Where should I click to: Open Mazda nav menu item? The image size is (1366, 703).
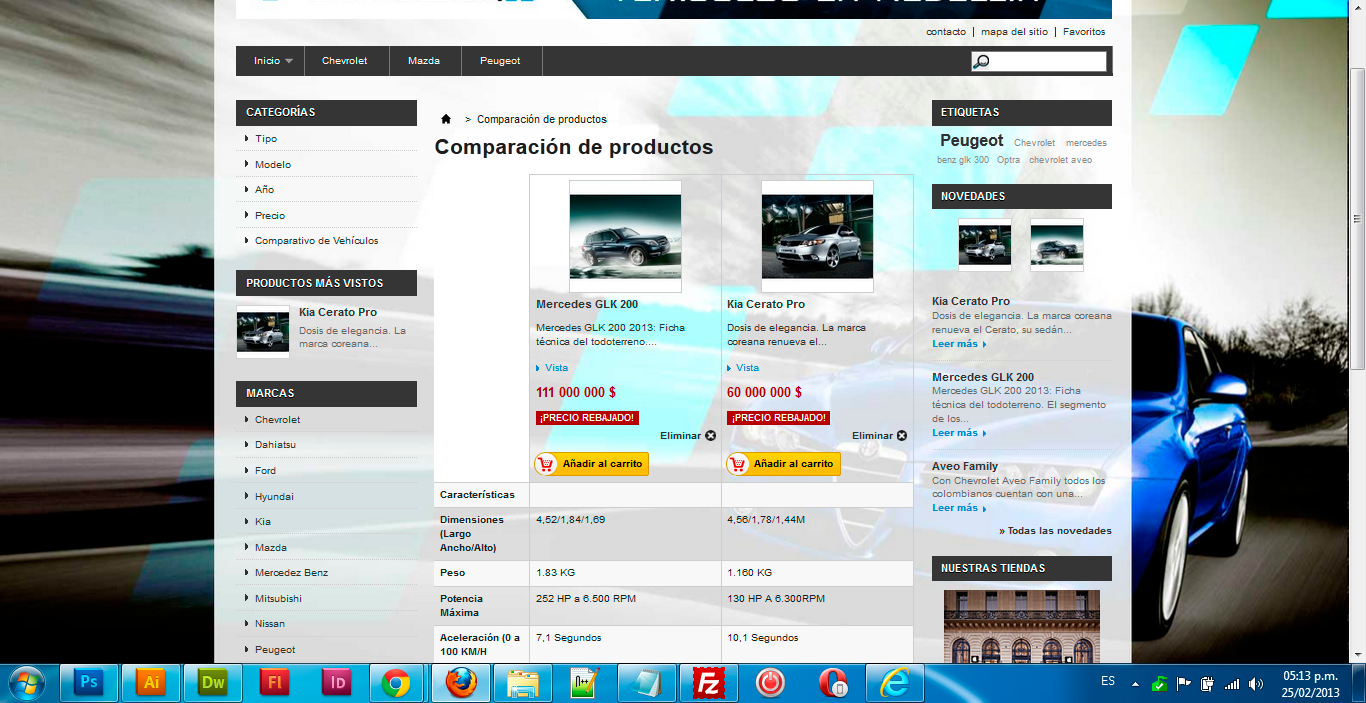pyautogui.click(x=424, y=61)
